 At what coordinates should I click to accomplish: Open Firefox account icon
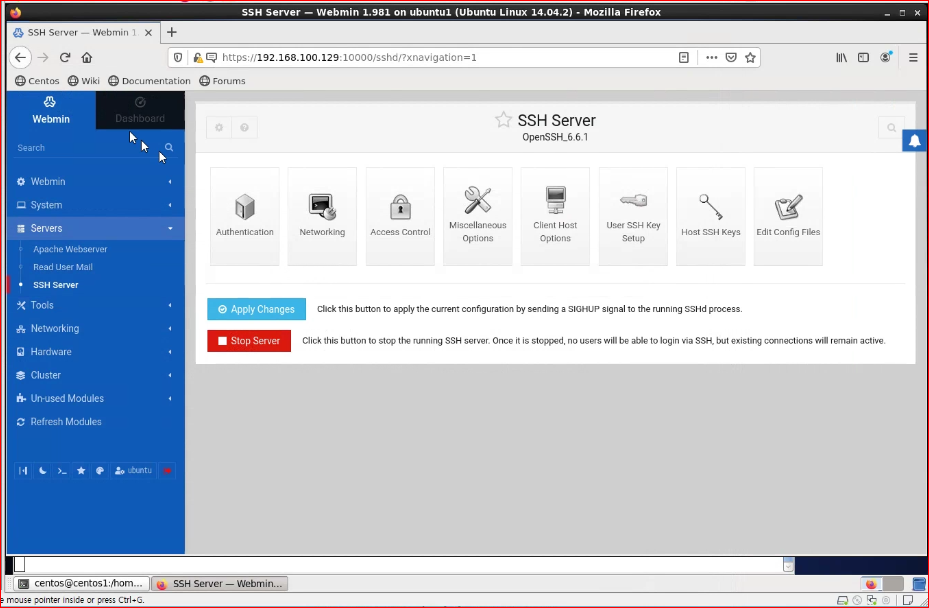886,57
